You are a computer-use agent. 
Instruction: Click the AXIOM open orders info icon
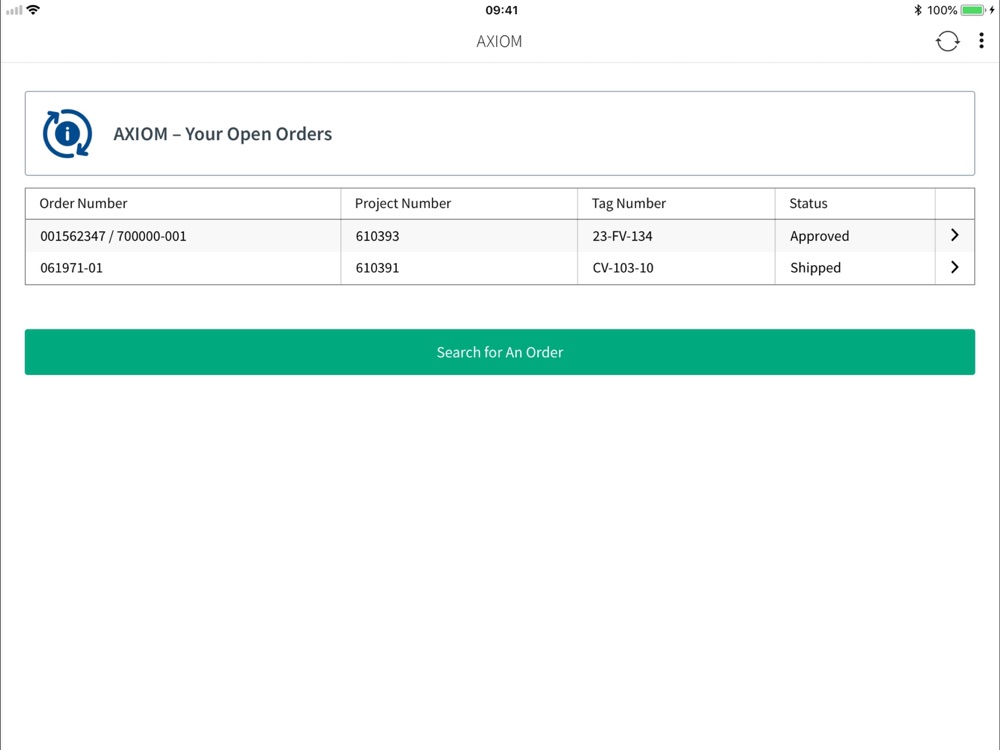click(67, 134)
